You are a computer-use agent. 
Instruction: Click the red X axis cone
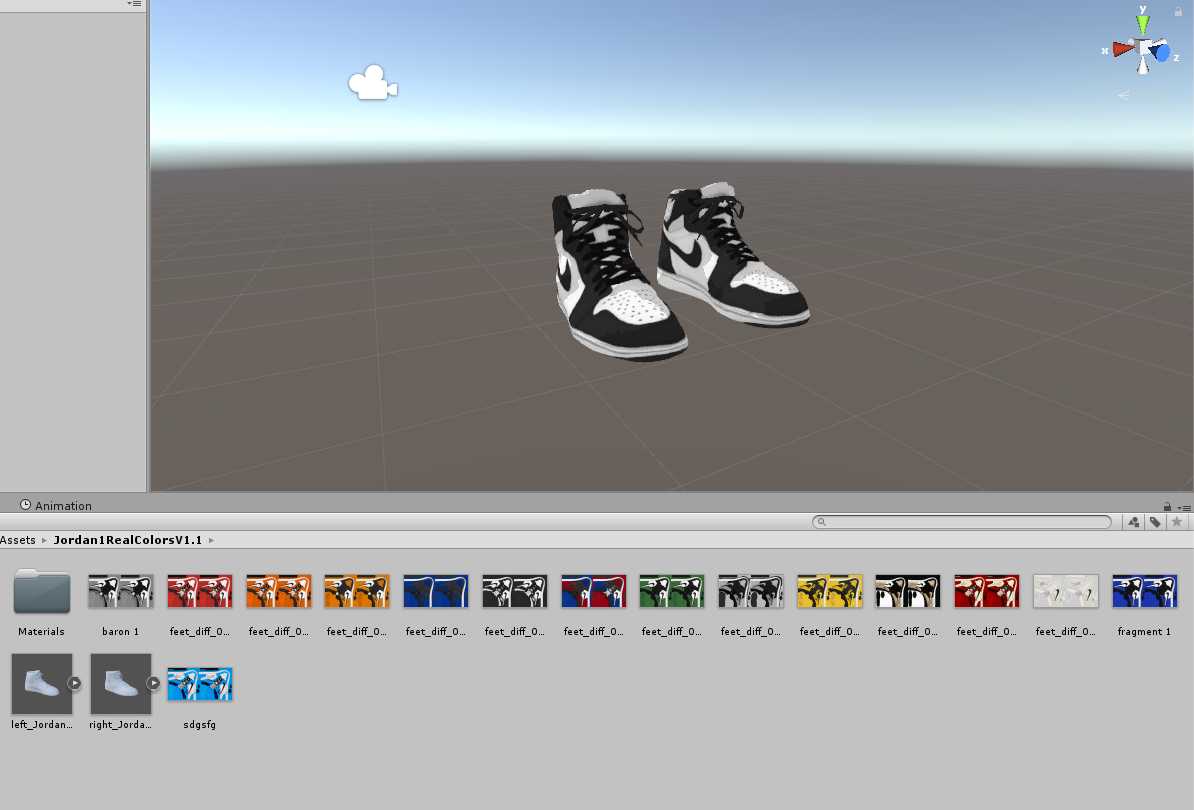[1122, 49]
